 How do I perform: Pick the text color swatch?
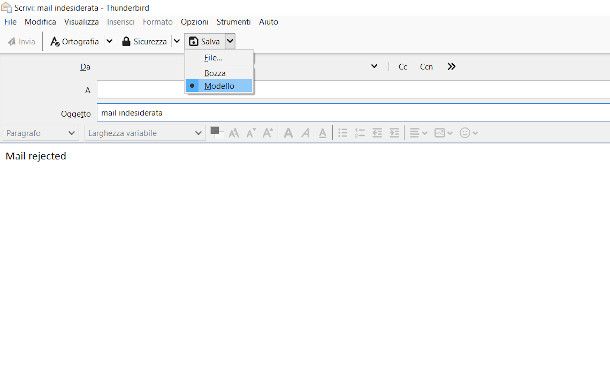click(215, 131)
